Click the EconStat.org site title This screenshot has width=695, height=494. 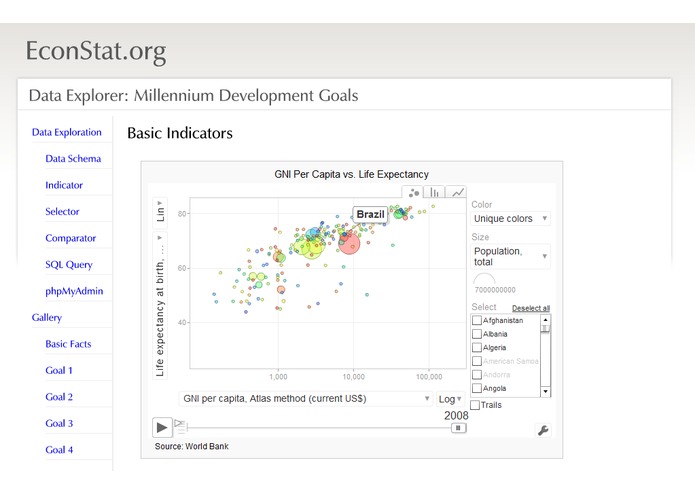pyautogui.click(x=96, y=51)
